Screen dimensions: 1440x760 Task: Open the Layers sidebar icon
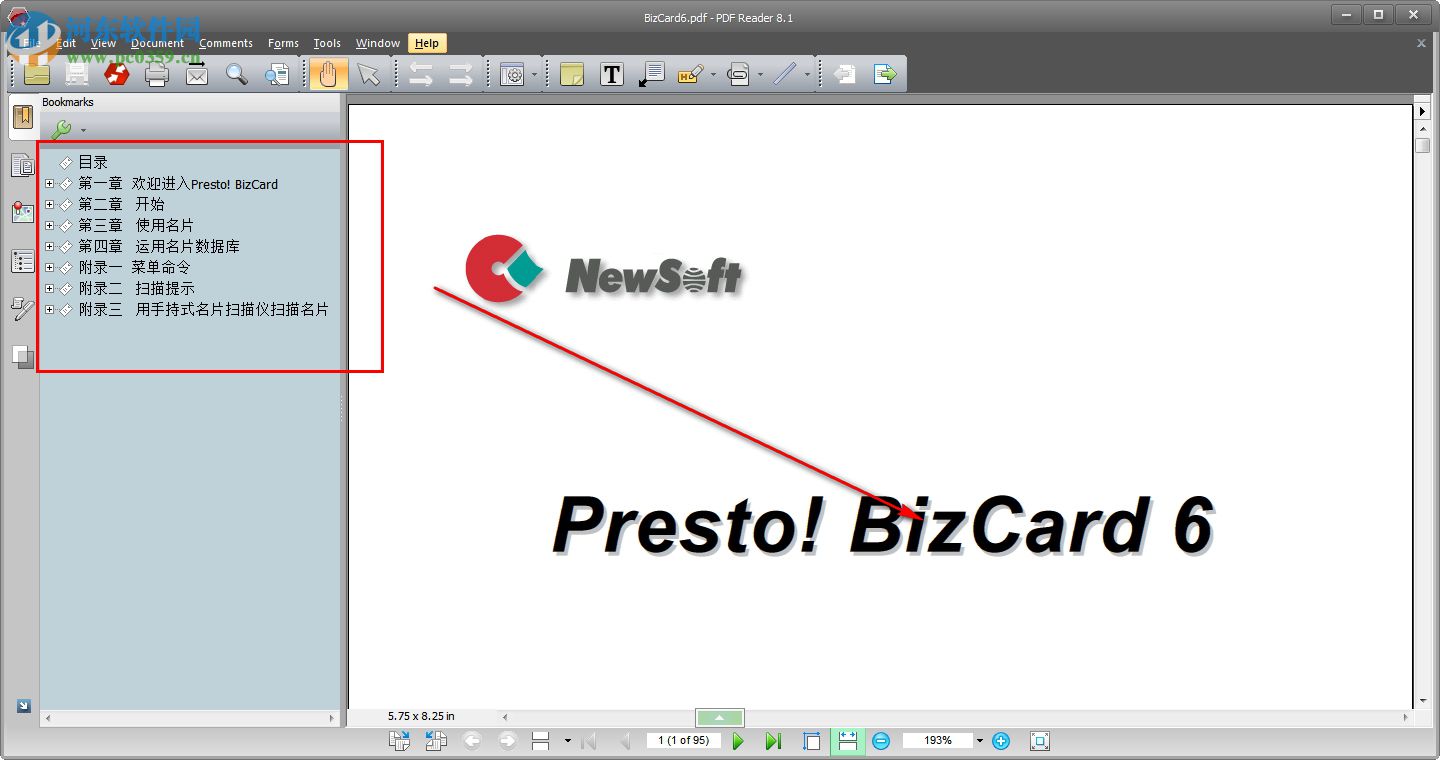pyautogui.click(x=22, y=356)
